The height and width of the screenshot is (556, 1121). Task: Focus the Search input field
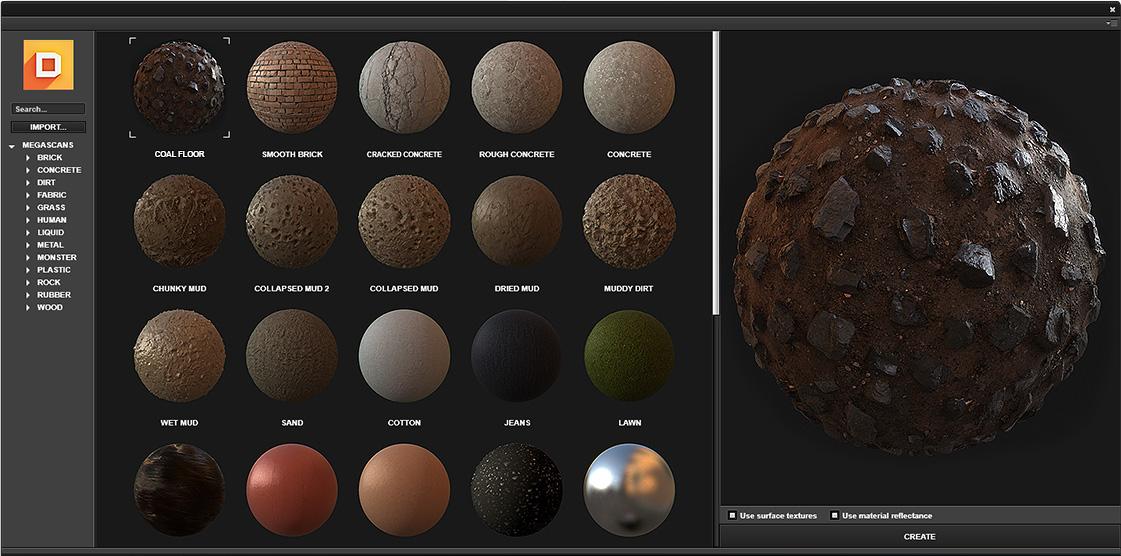point(49,109)
